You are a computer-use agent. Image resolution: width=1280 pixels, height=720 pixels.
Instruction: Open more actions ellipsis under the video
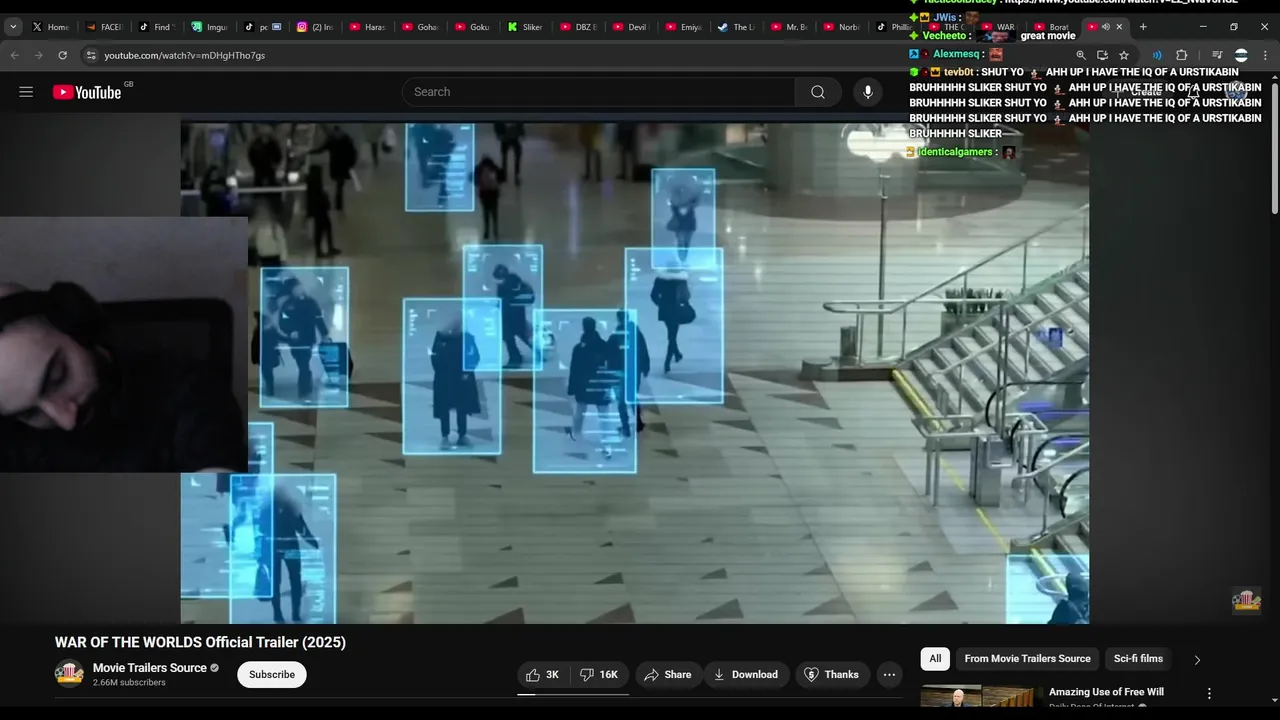click(x=889, y=675)
